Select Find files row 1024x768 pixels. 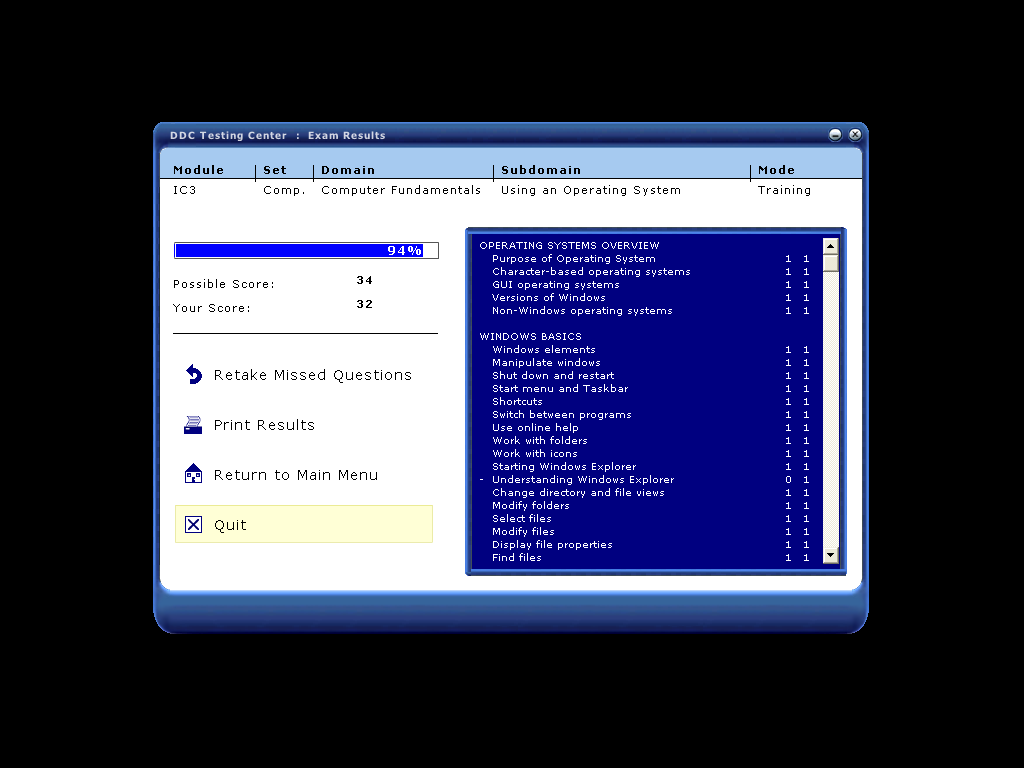[x=650, y=558]
